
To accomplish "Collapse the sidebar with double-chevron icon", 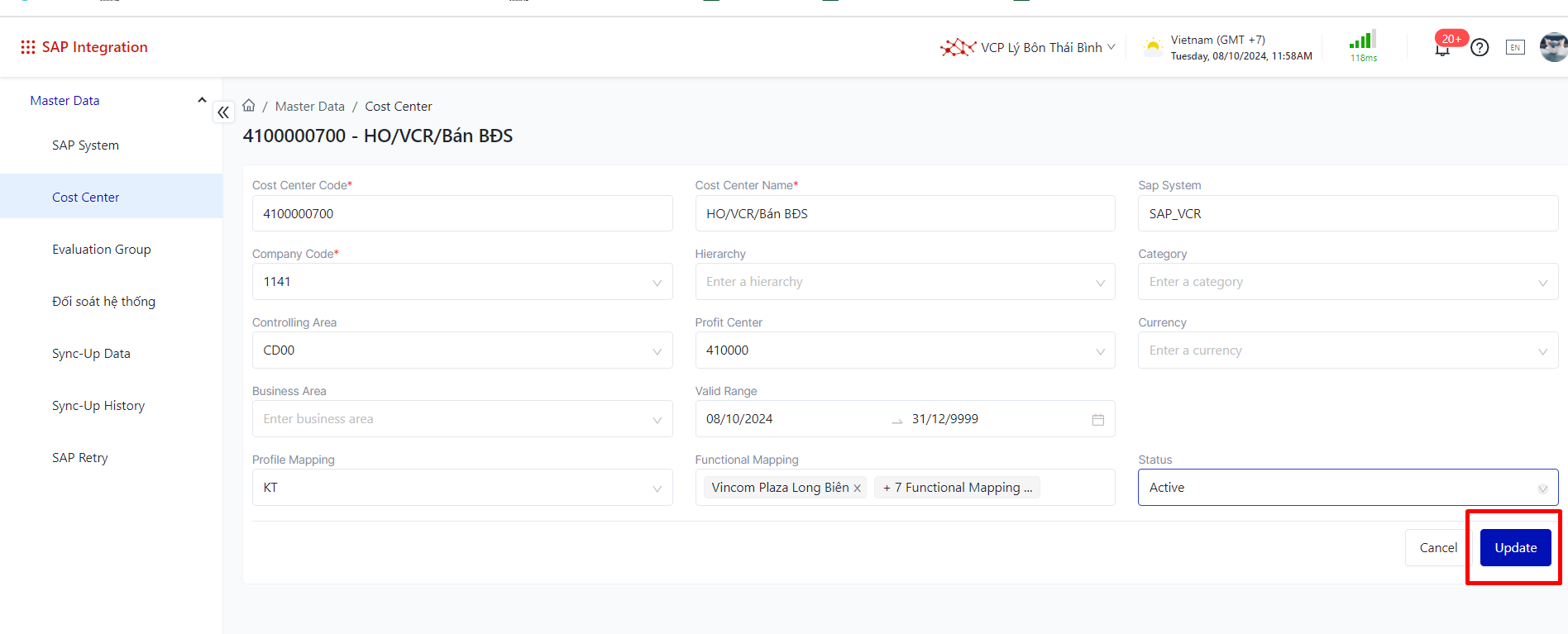I will (223, 112).
